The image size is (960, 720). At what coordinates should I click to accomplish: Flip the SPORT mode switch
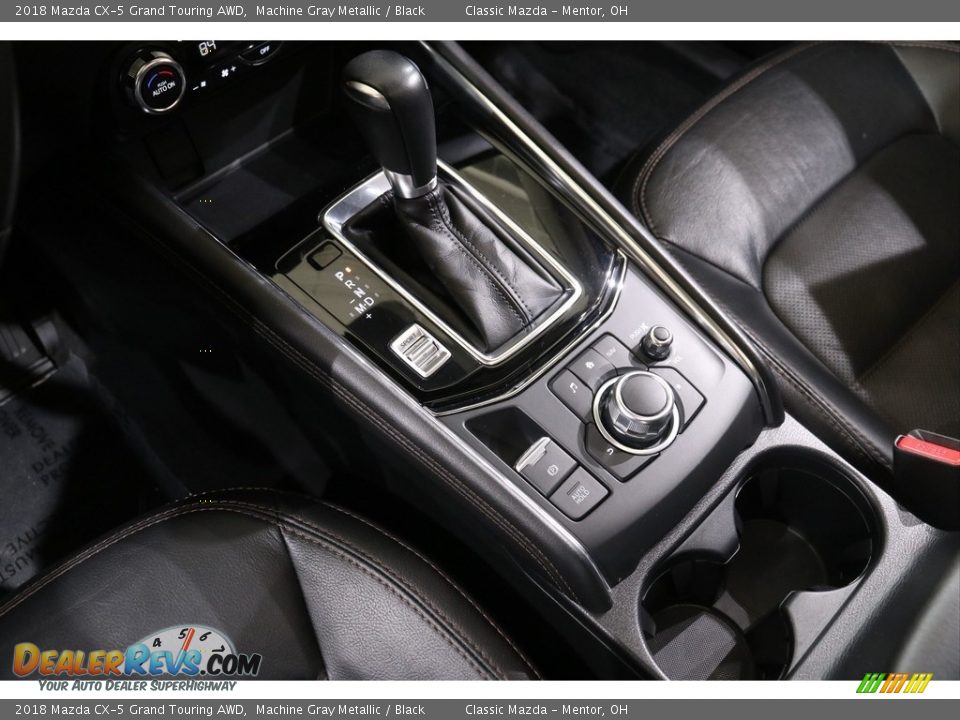pos(419,349)
